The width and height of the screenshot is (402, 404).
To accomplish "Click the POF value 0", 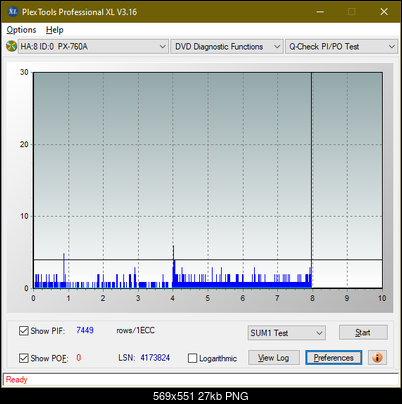I will click(79, 358).
